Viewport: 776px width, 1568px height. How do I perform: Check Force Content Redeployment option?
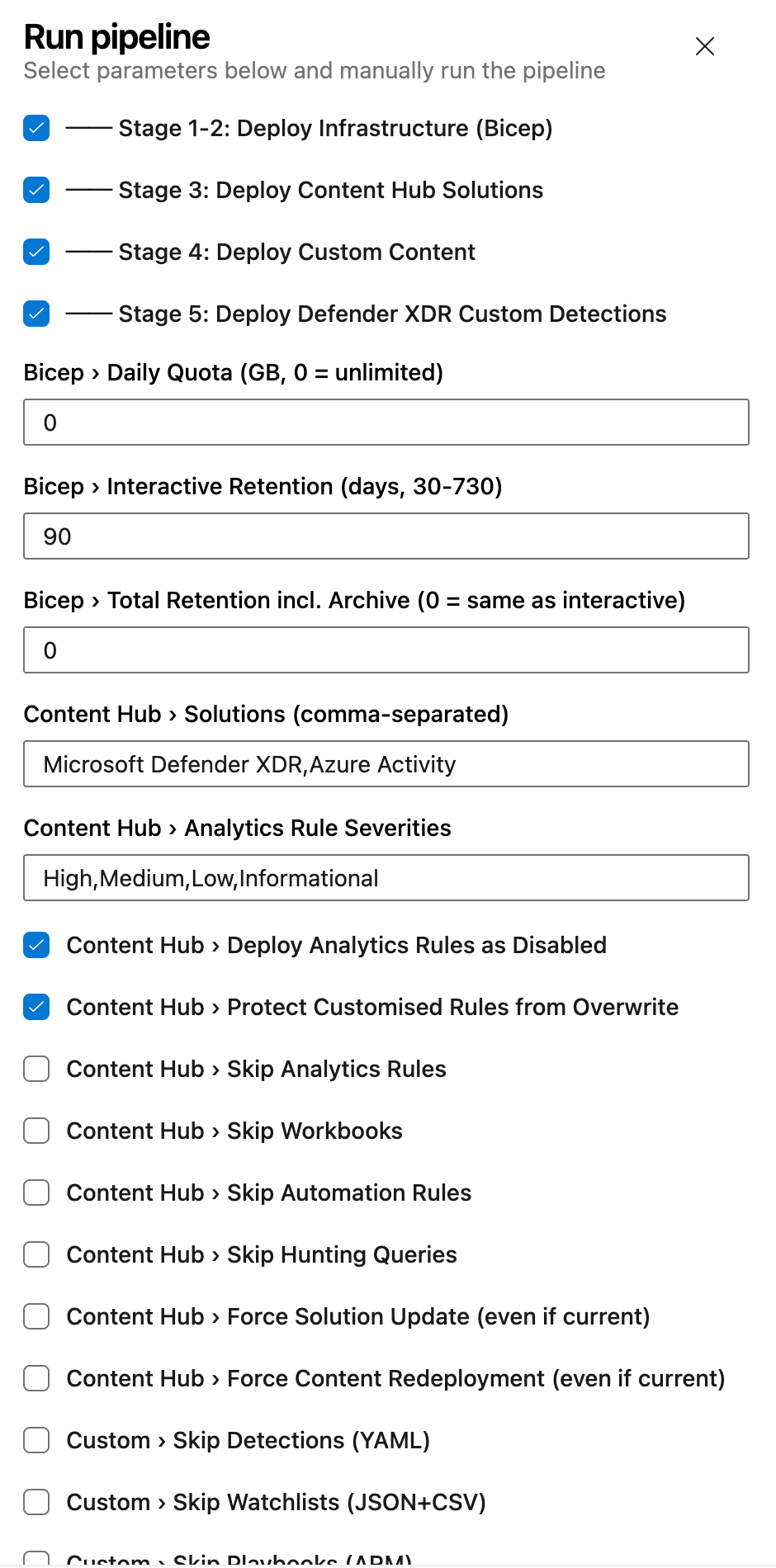[36, 1378]
